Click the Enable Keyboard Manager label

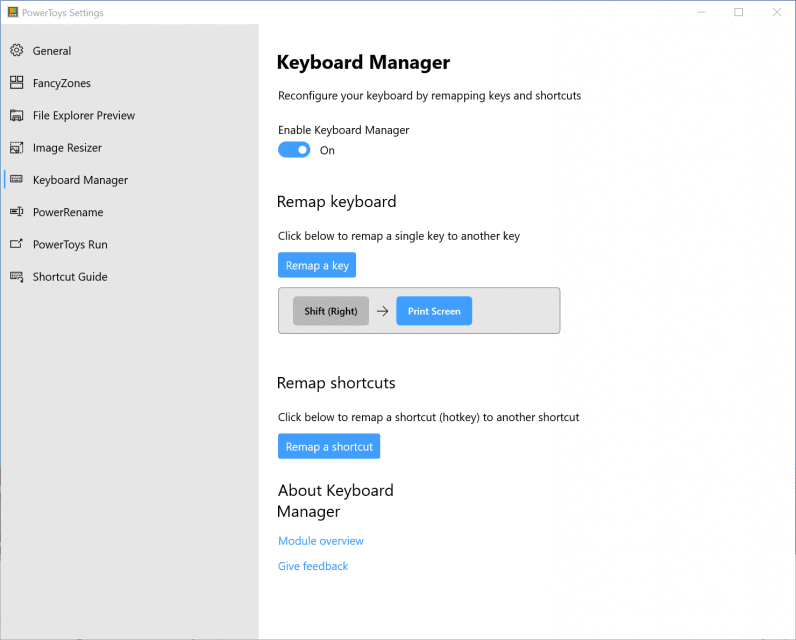(344, 130)
